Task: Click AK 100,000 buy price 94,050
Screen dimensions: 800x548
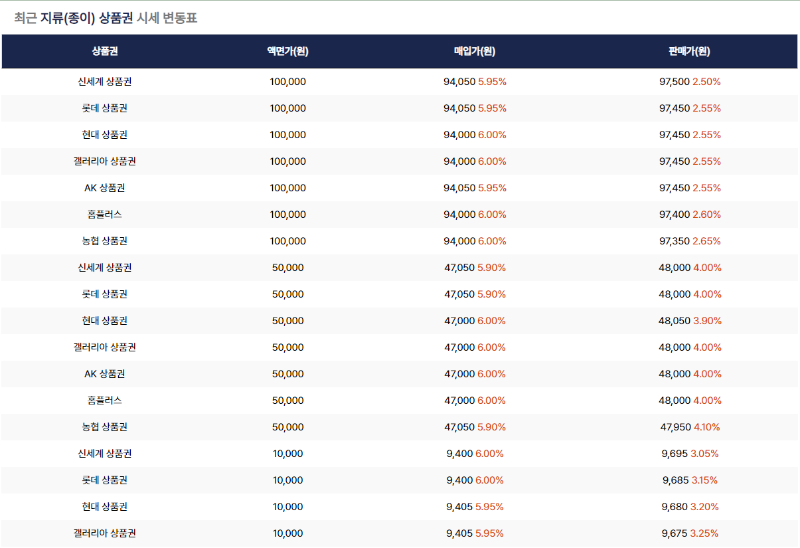Action: [459, 188]
